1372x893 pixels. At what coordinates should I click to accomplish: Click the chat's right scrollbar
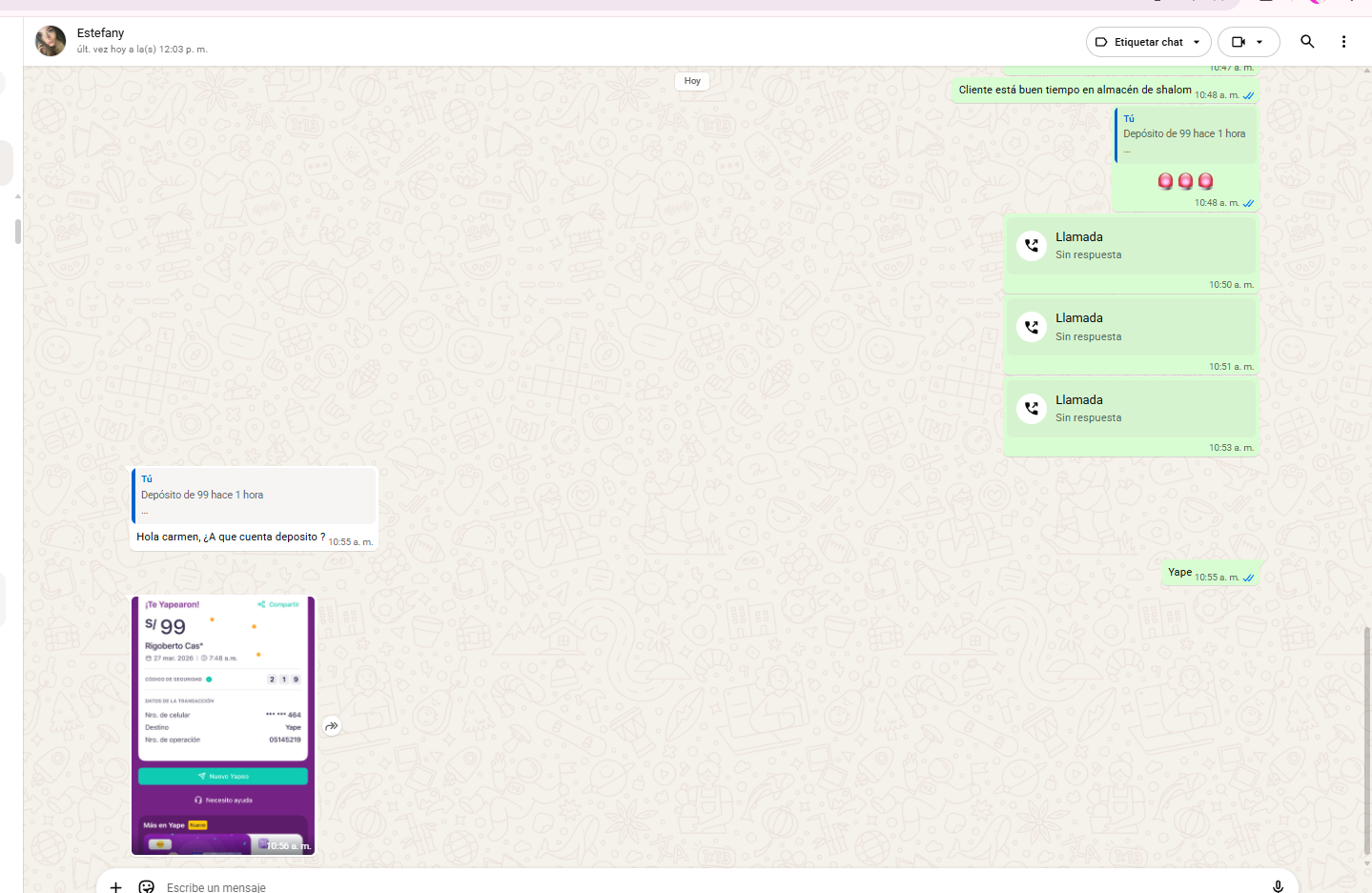[1366, 741]
